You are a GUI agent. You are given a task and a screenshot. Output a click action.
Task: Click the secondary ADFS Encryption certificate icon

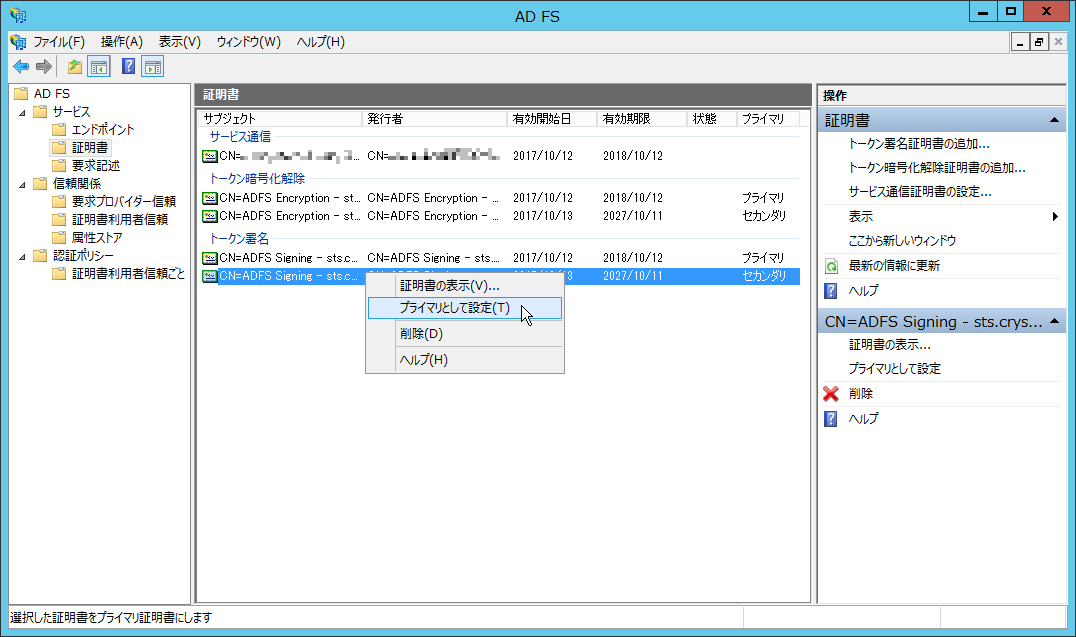(x=210, y=216)
